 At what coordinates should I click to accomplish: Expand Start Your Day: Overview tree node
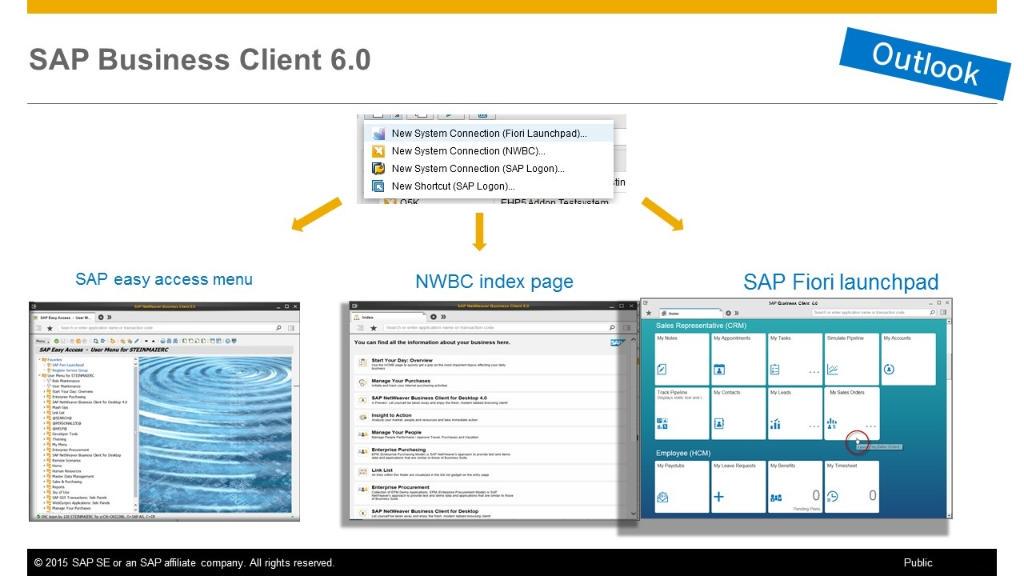[x=44, y=391]
